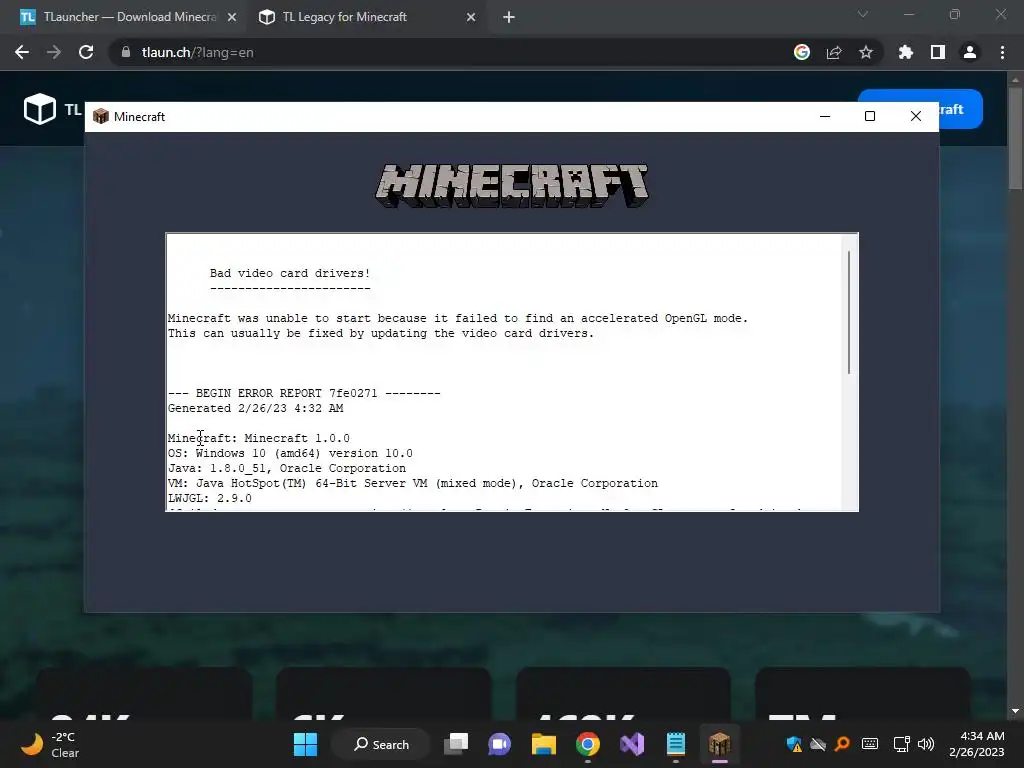This screenshot has width=1024, height=768.
Task: Click the 'accelerated OpenGL mode' sentence
Action: tap(458, 318)
